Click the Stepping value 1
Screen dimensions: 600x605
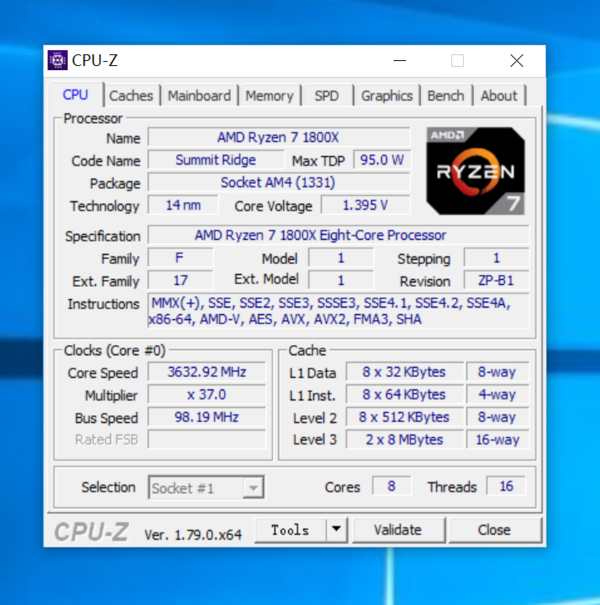point(496,258)
